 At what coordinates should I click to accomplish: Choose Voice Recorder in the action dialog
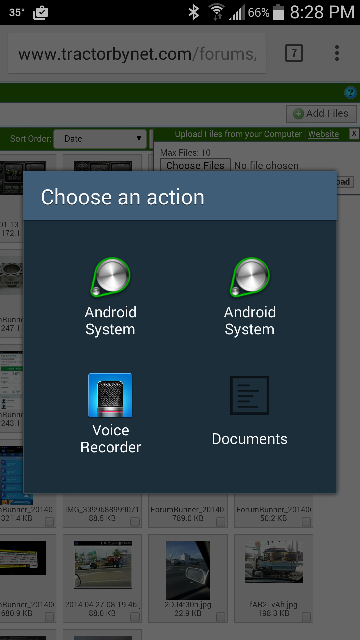110,413
